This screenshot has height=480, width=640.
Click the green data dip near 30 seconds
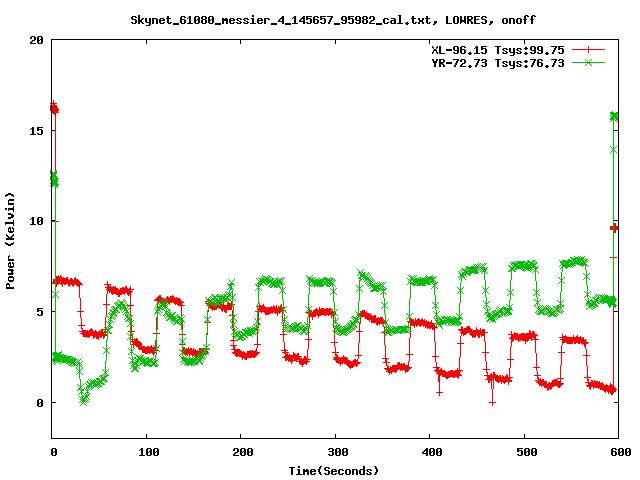(84, 399)
